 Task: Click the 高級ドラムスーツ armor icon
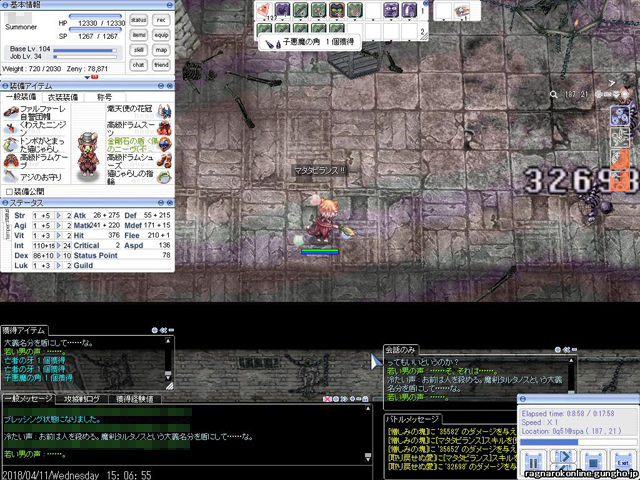pyautogui.click(x=164, y=128)
